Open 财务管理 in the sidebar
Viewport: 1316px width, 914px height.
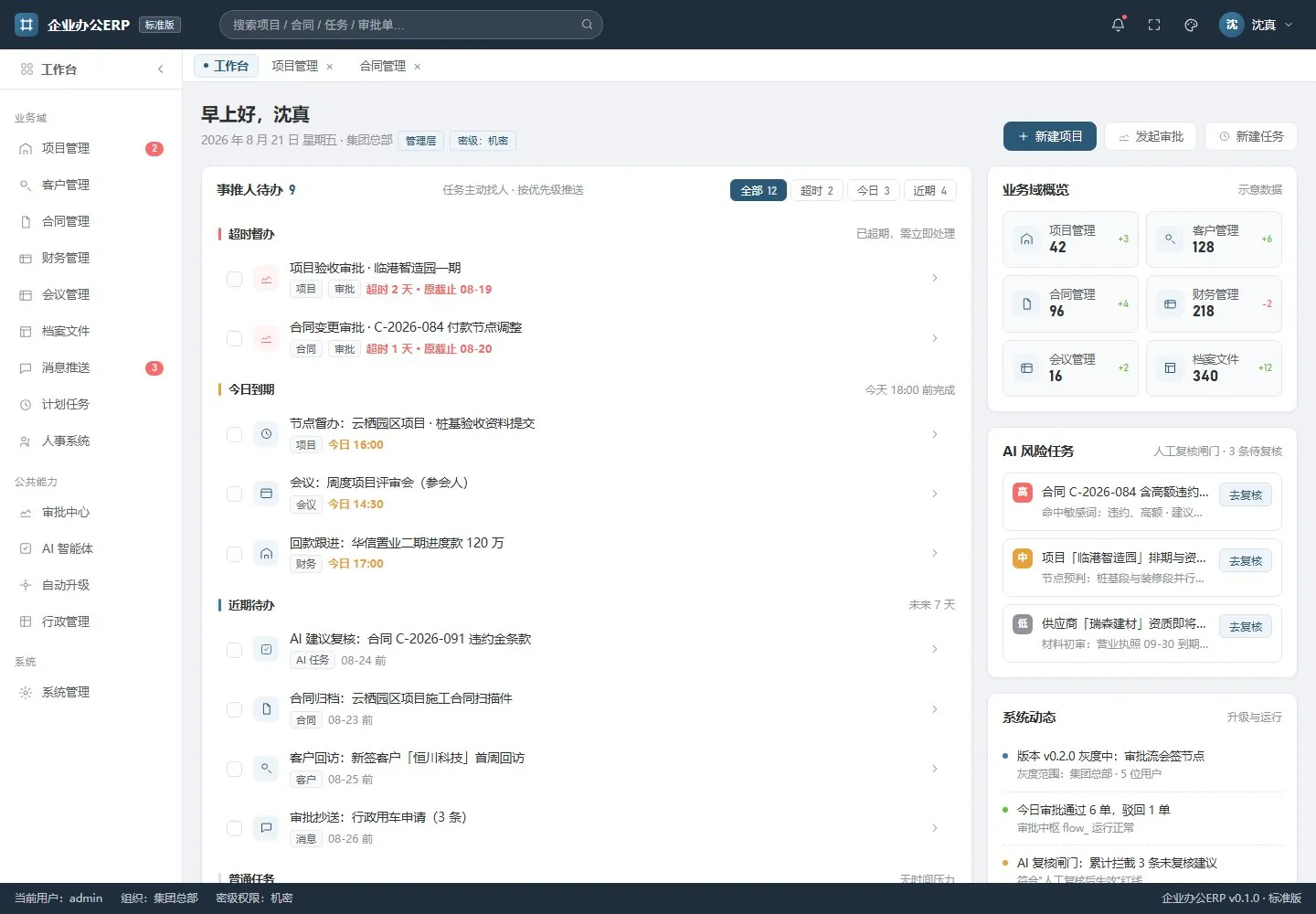point(91,258)
